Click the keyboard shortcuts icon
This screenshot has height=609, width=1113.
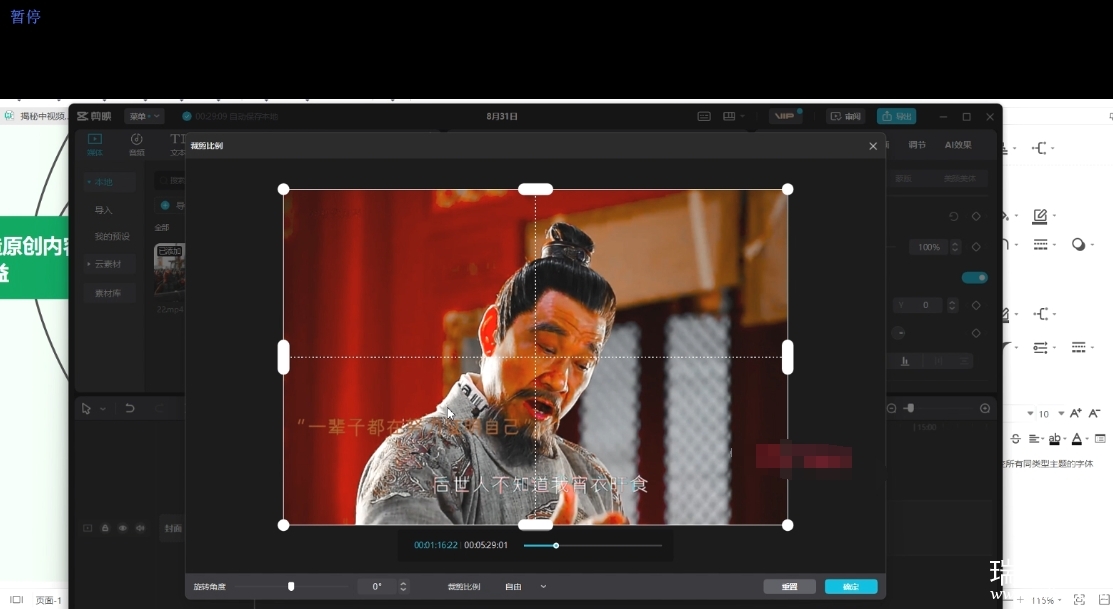coord(704,116)
